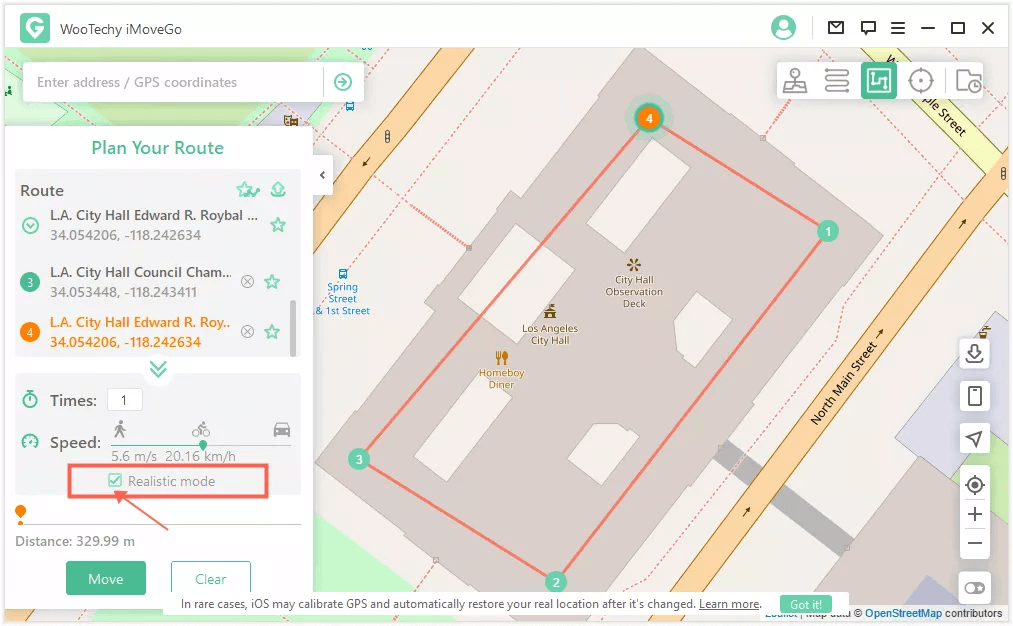
Task: Collapse the route panel with side arrow
Action: 322,175
